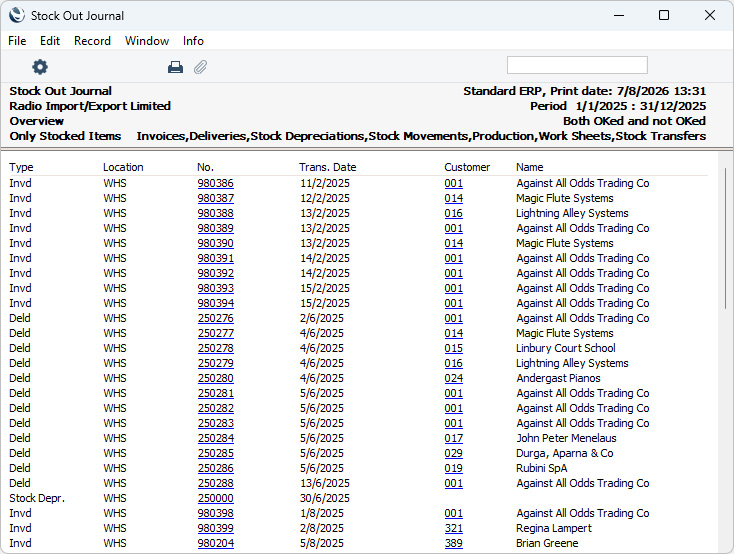734x554 pixels.
Task: Select the name 'Regina Lampert'
Action: click(554, 528)
